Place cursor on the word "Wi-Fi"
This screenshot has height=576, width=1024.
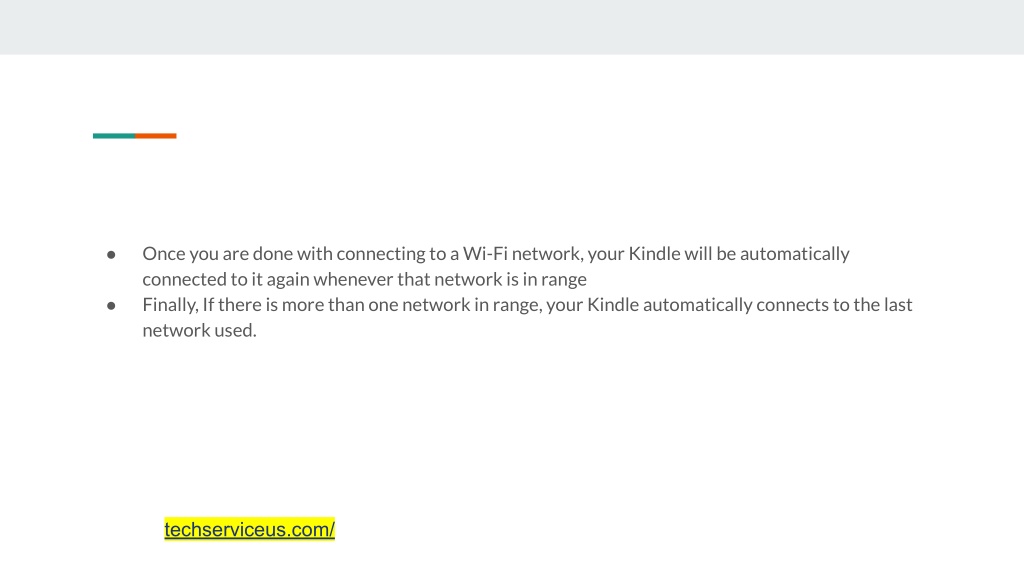click(x=485, y=253)
